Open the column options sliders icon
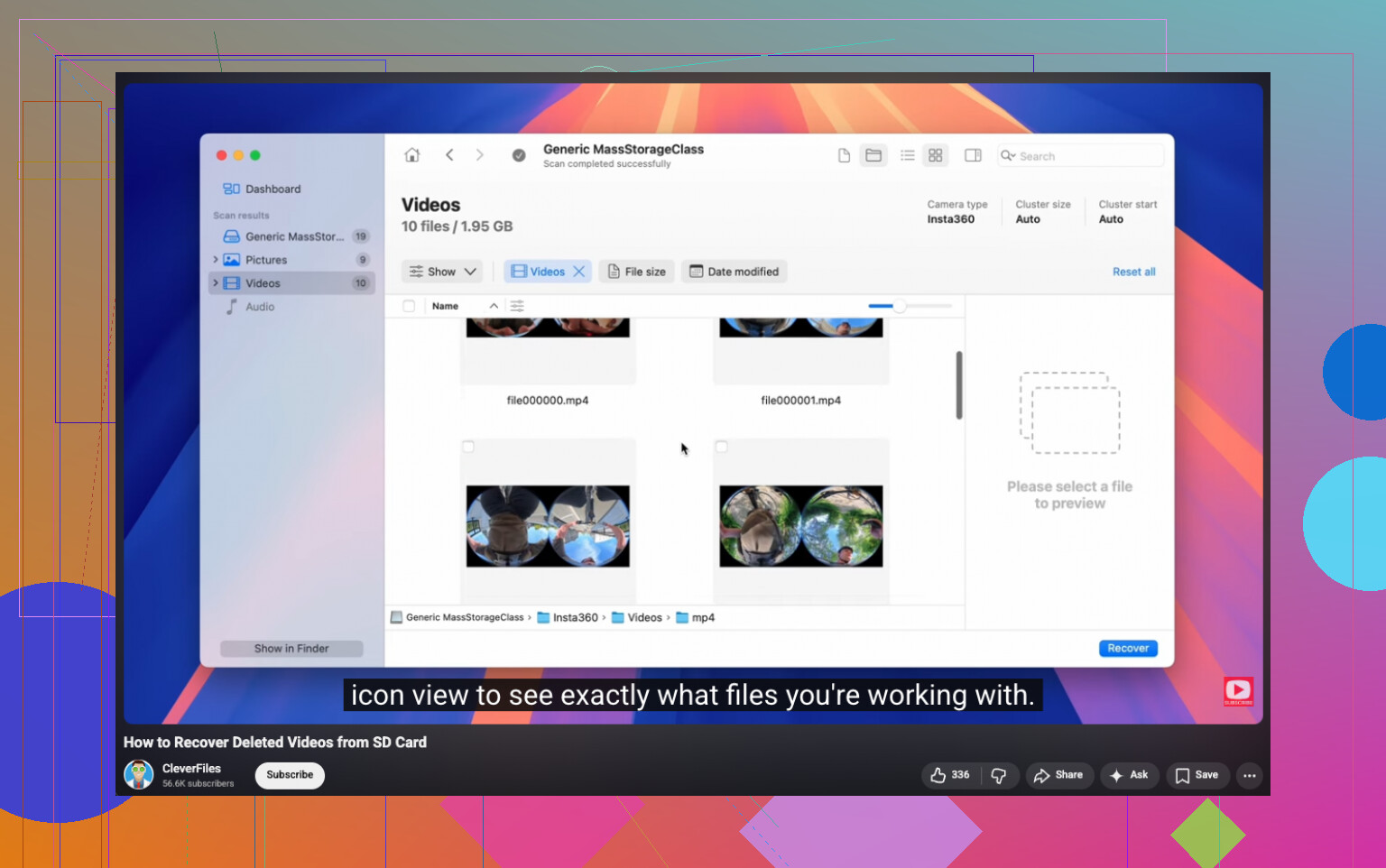1386x868 pixels. pos(517,306)
